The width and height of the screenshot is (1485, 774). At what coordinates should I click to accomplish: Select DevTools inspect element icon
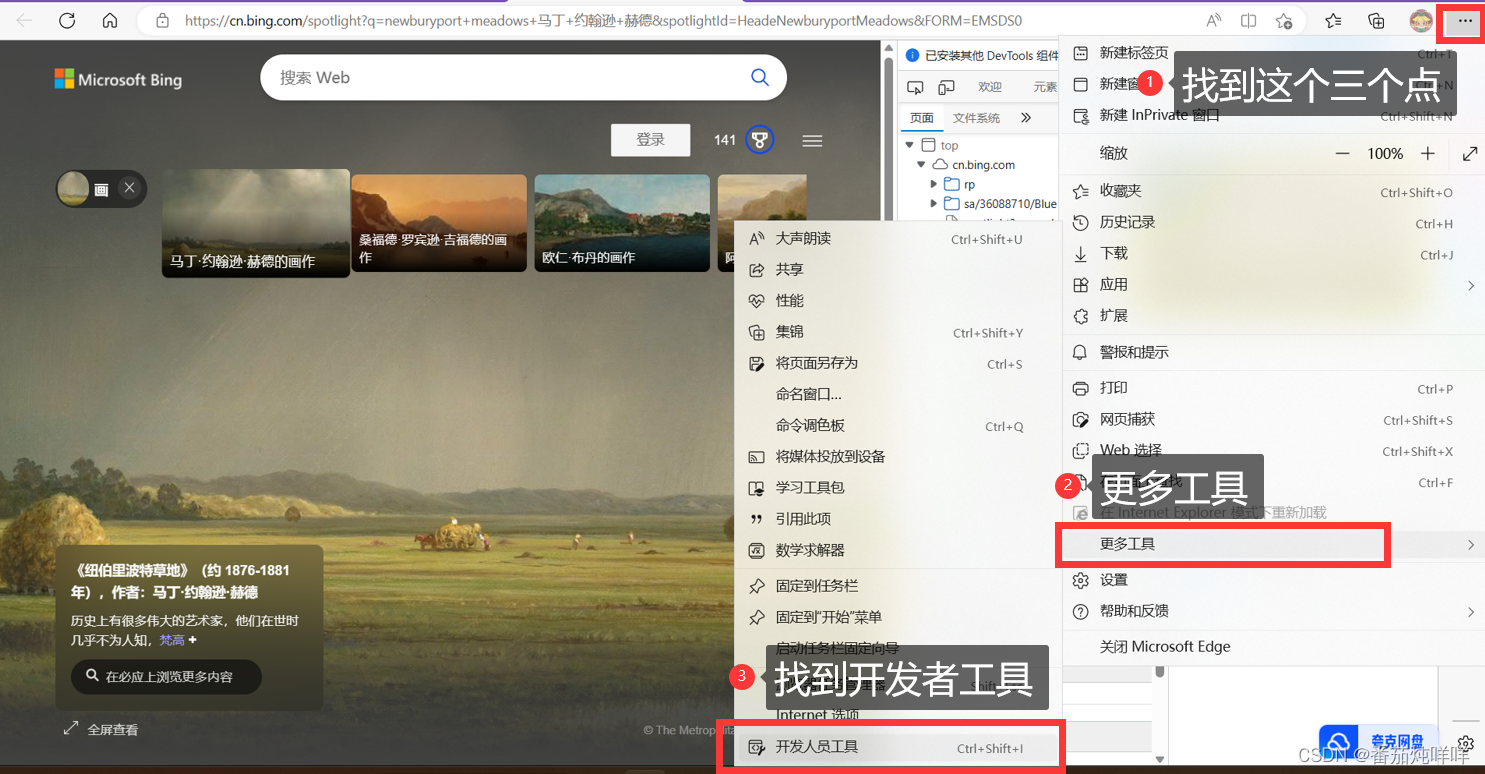[914, 87]
